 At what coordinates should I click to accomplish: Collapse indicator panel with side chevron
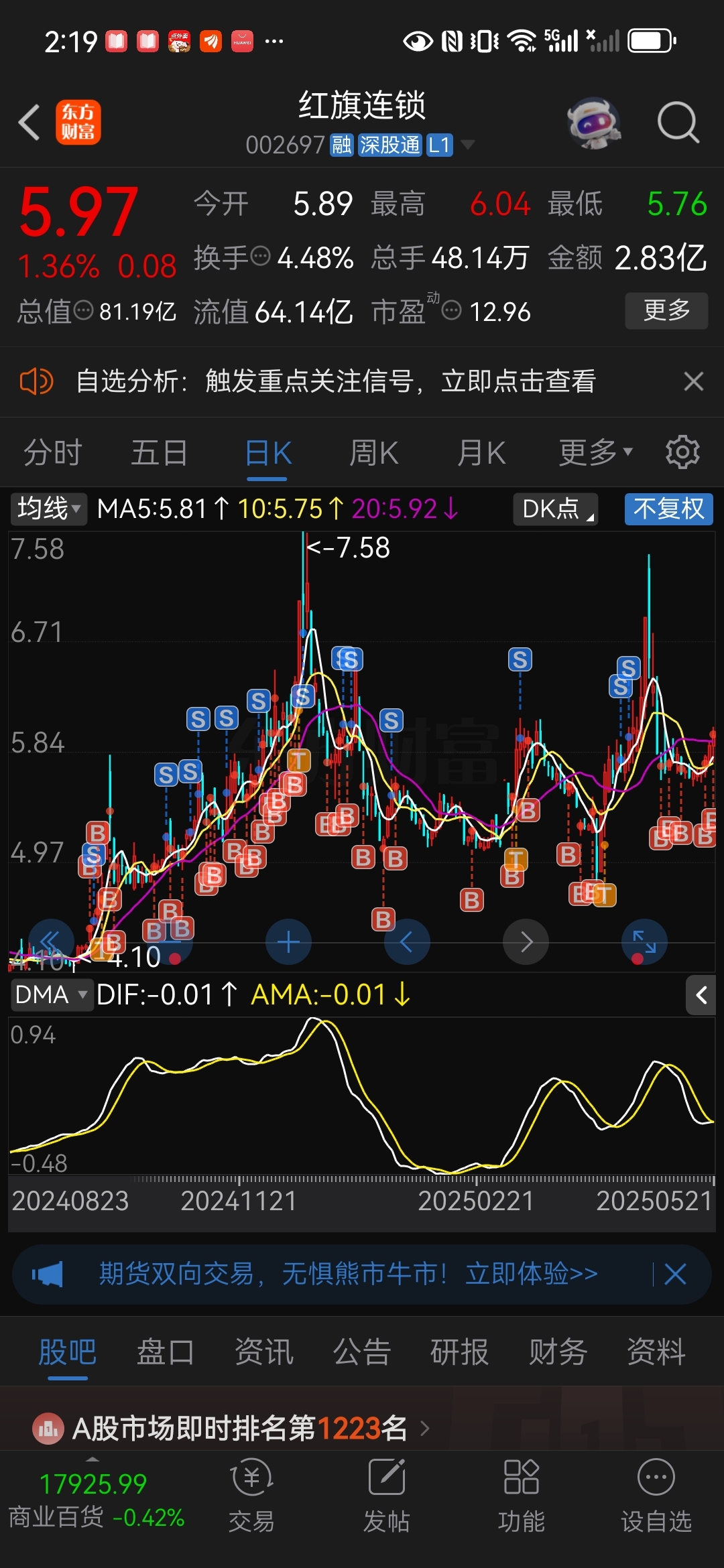pos(701,995)
